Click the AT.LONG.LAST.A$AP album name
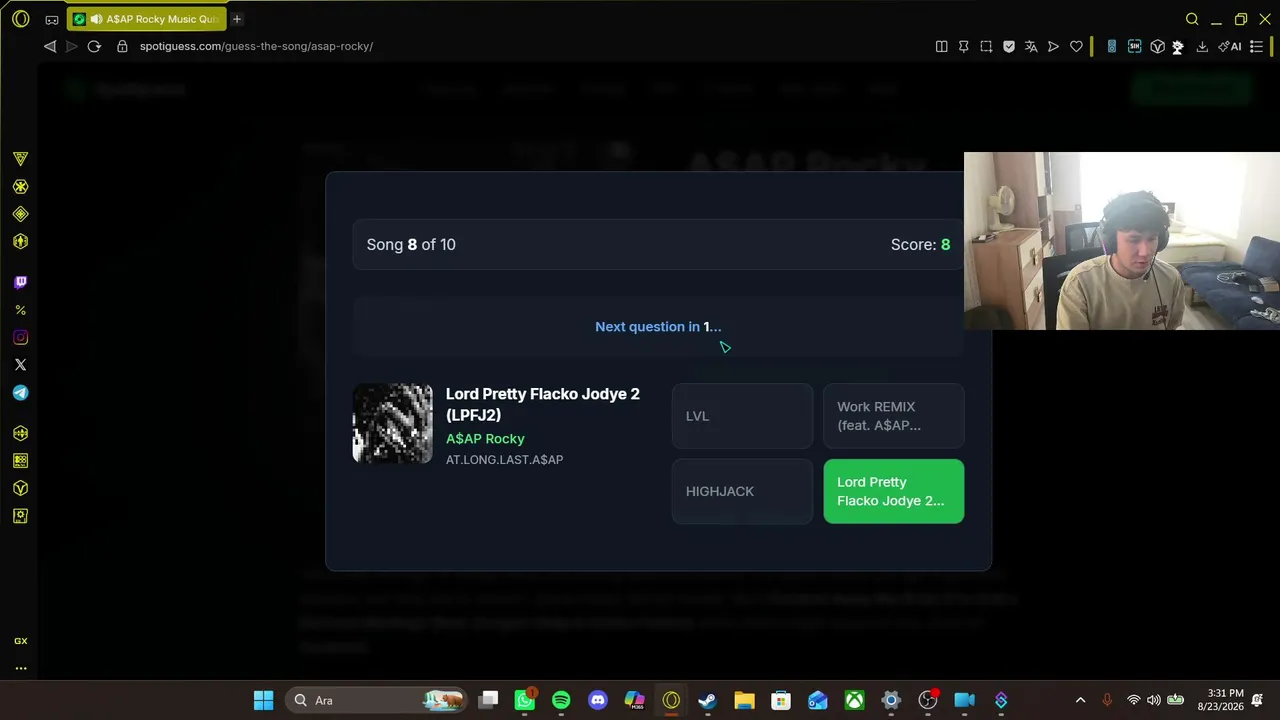The width and height of the screenshot is (1280, 720). (x=504, y=460)
